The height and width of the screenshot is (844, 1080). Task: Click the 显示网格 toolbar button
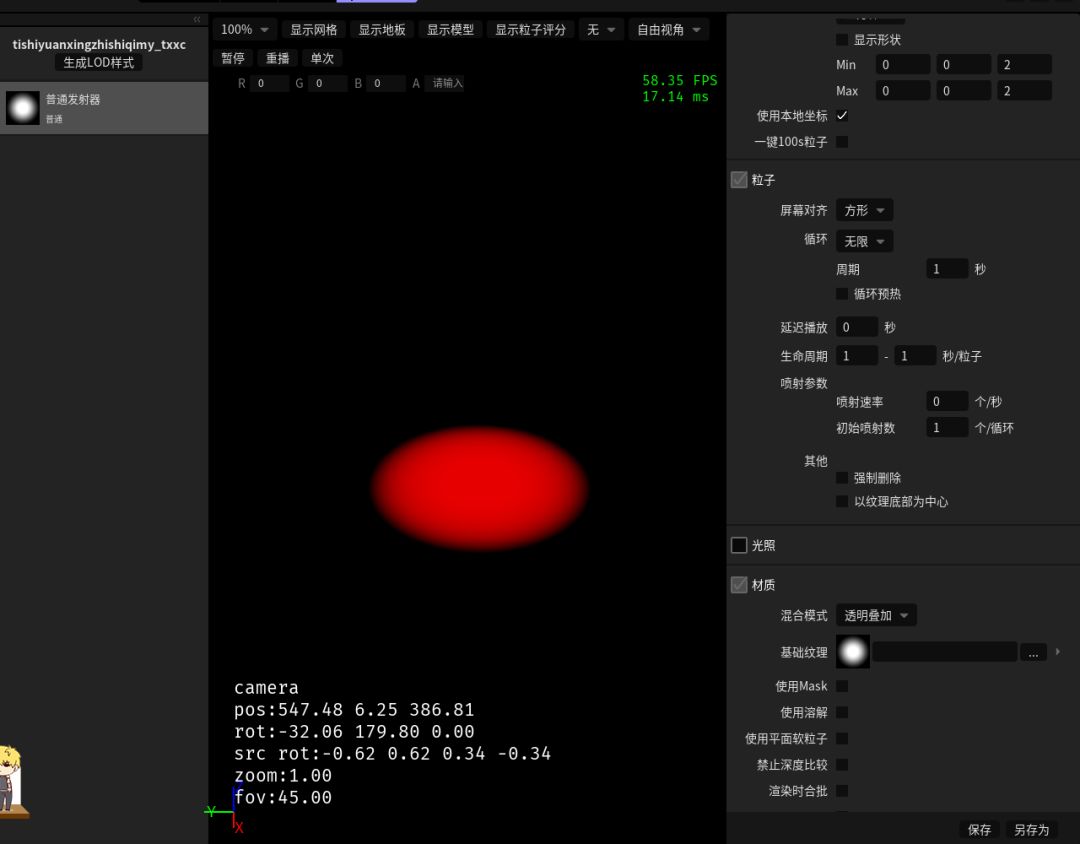313,30
